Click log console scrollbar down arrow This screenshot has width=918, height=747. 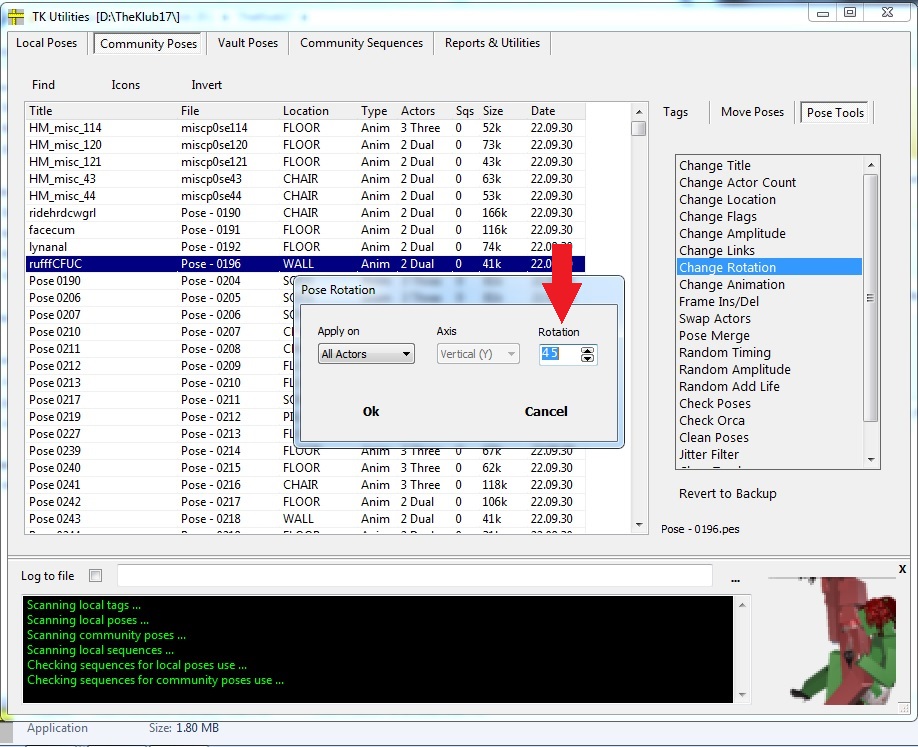point(742,695)
